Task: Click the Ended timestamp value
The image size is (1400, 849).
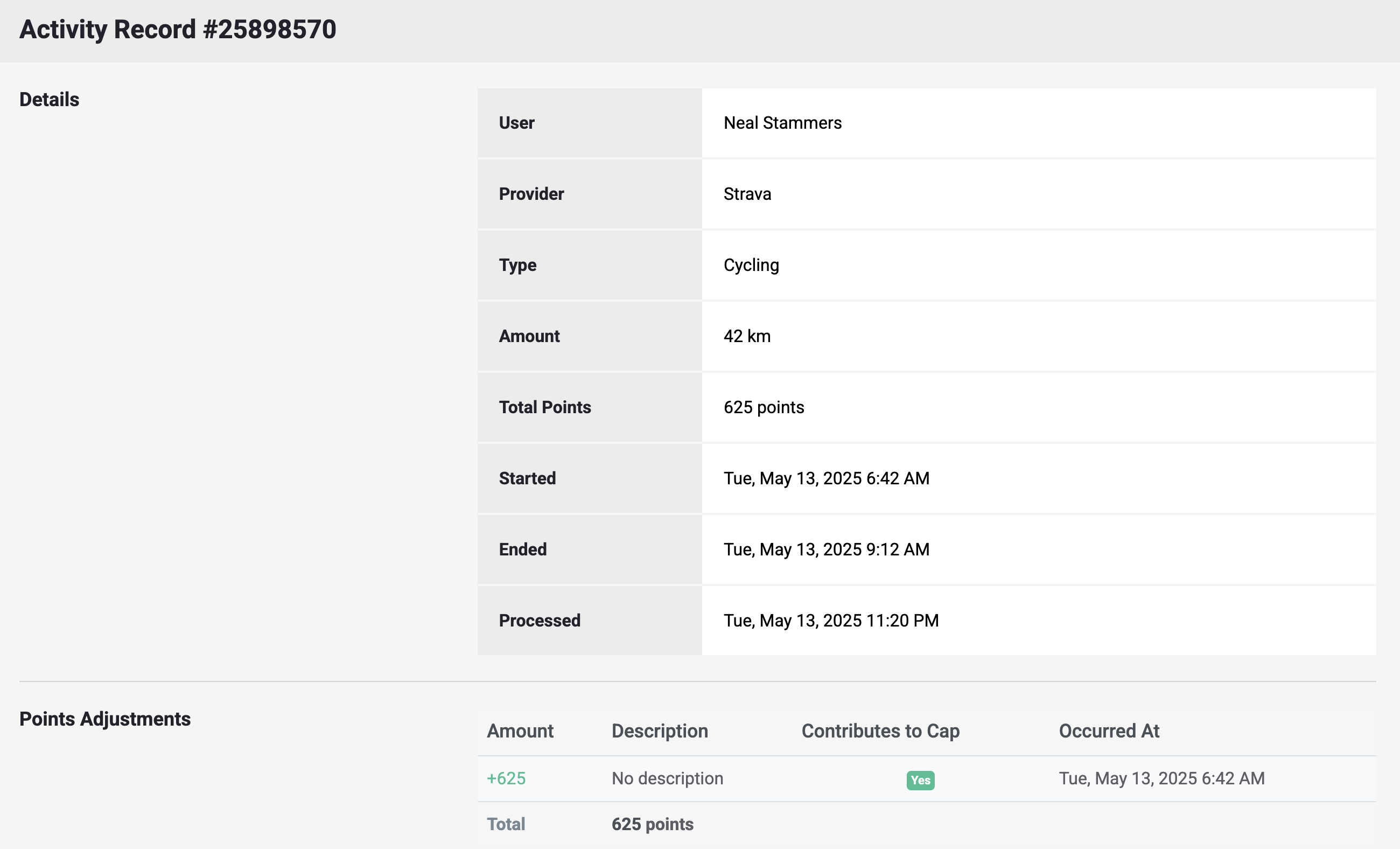Action: pyautogui.click(x=825, y=549)
